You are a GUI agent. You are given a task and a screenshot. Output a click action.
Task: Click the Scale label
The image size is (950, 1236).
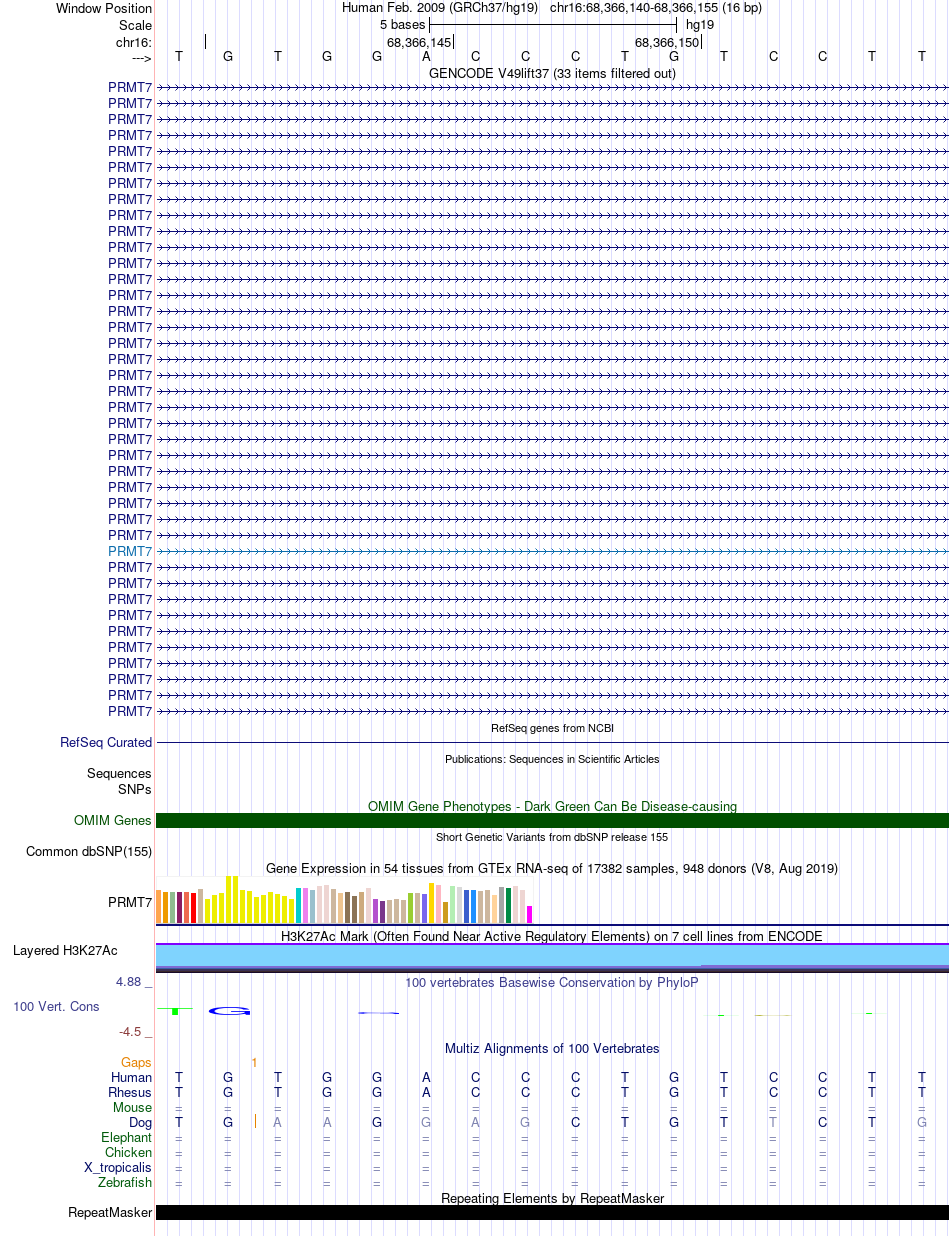click(x=135, y=25)
